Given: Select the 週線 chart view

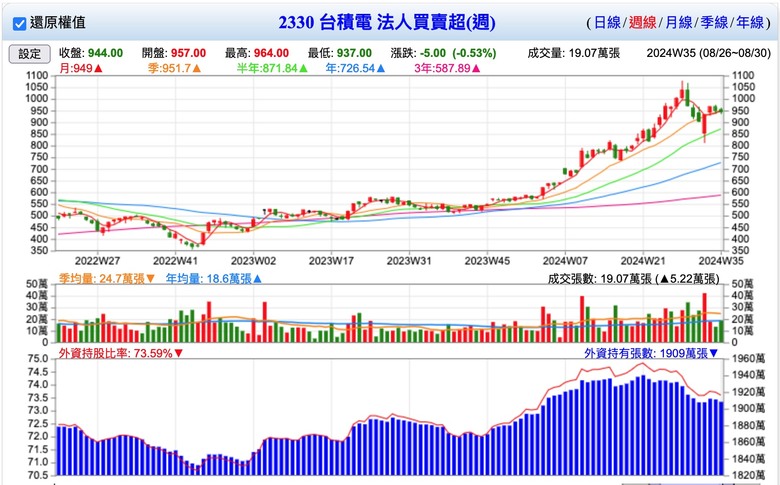Looking at the screenshot, I should coord(643,22).
